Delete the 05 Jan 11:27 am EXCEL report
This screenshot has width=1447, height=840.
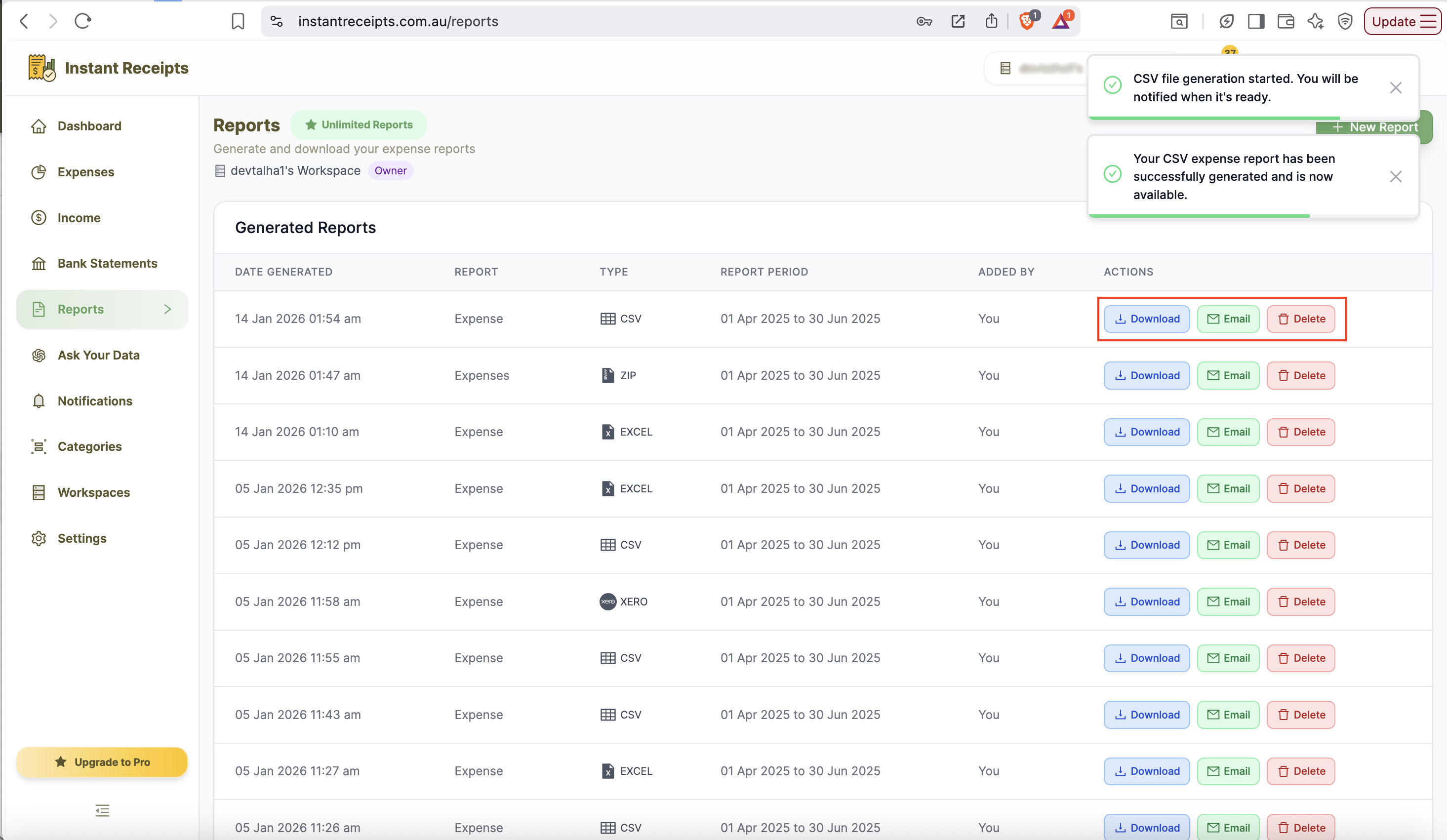point(1301,771)
